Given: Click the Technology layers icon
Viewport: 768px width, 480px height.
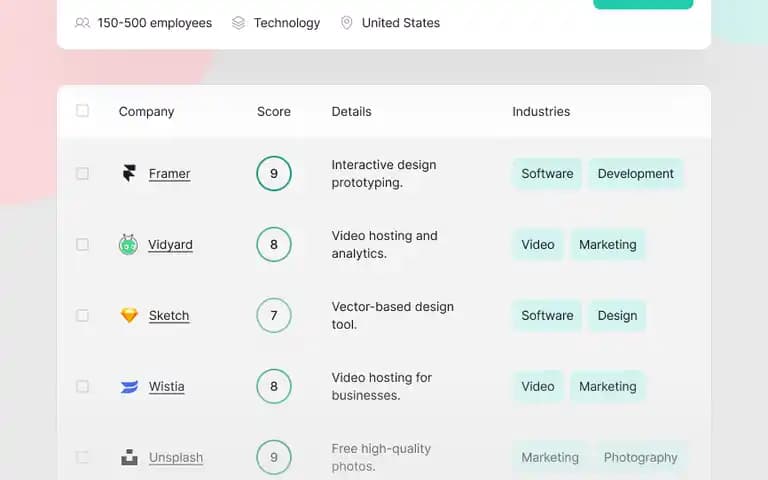Looking at the screenshot, I should 239,23.
